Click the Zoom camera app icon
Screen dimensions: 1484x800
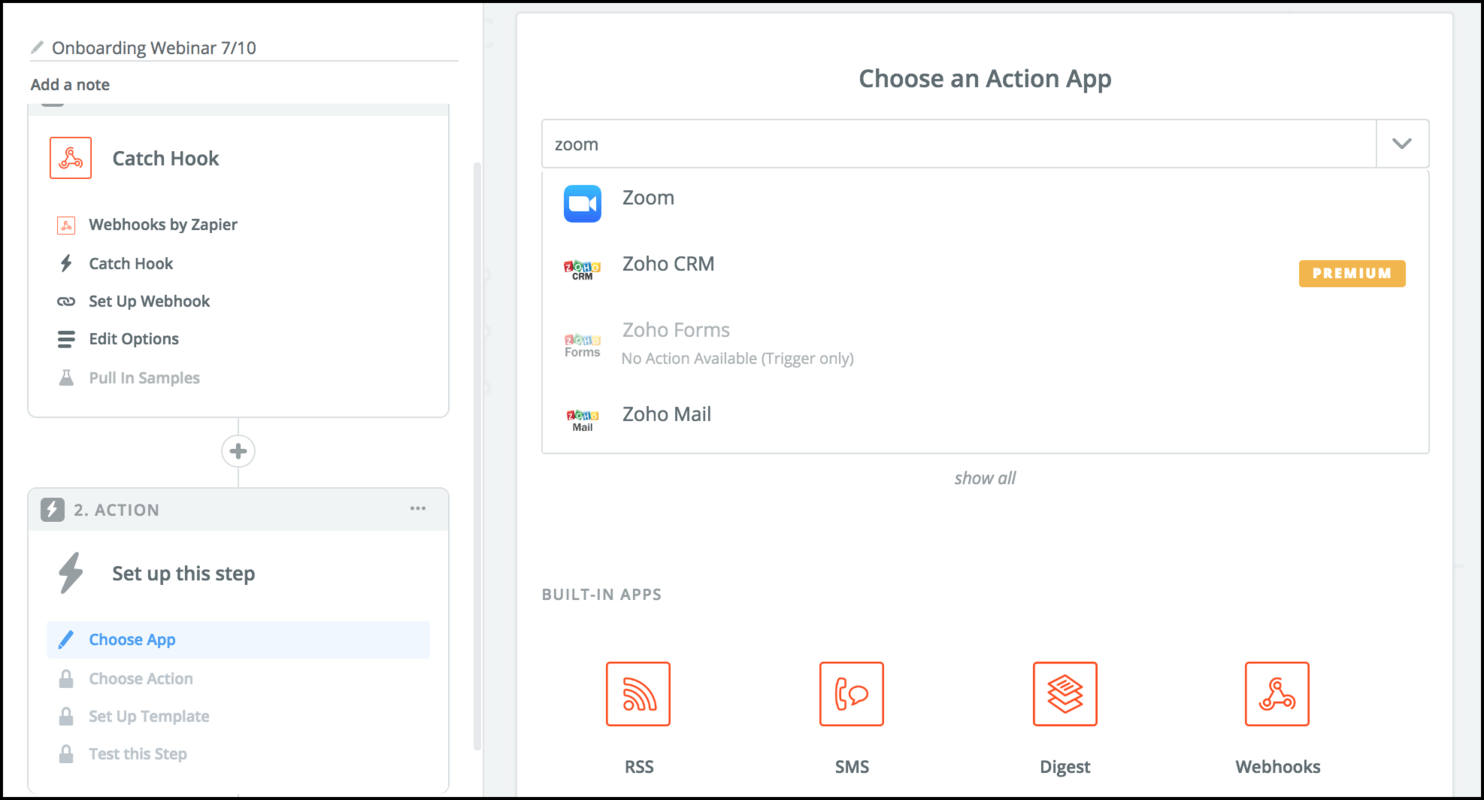point(582,204)
